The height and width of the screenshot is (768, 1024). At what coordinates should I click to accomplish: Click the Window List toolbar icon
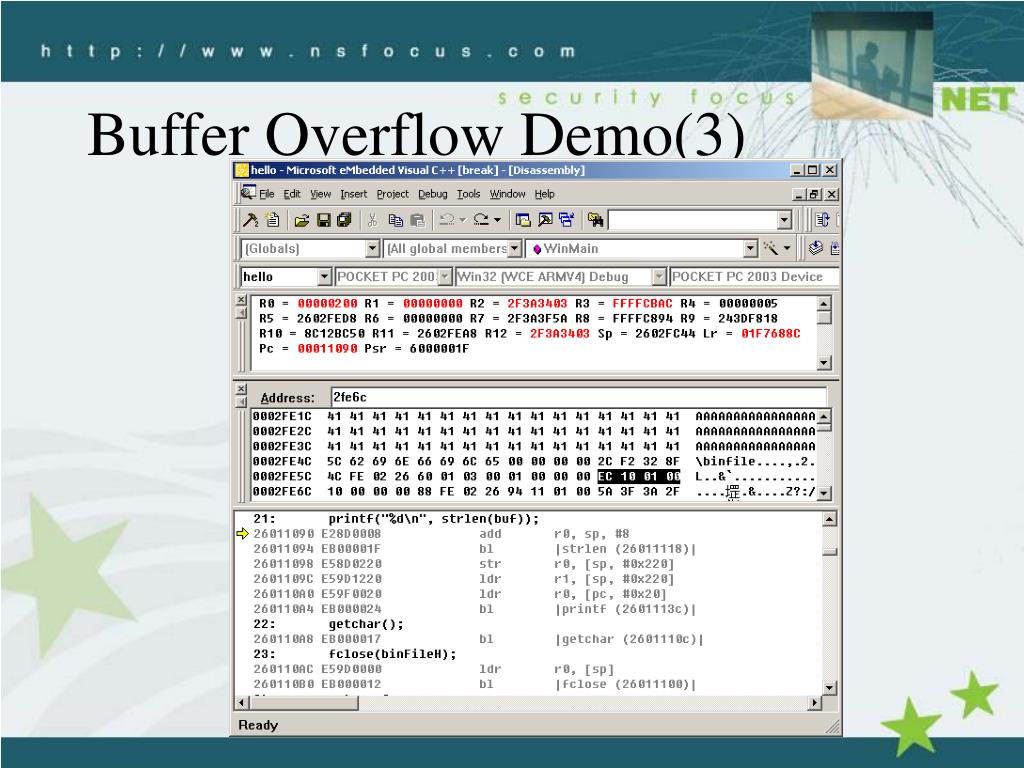click(567, 220)
